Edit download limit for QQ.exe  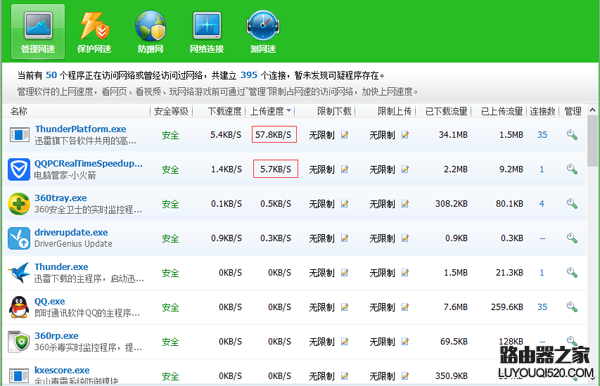[x=344, y=307]
